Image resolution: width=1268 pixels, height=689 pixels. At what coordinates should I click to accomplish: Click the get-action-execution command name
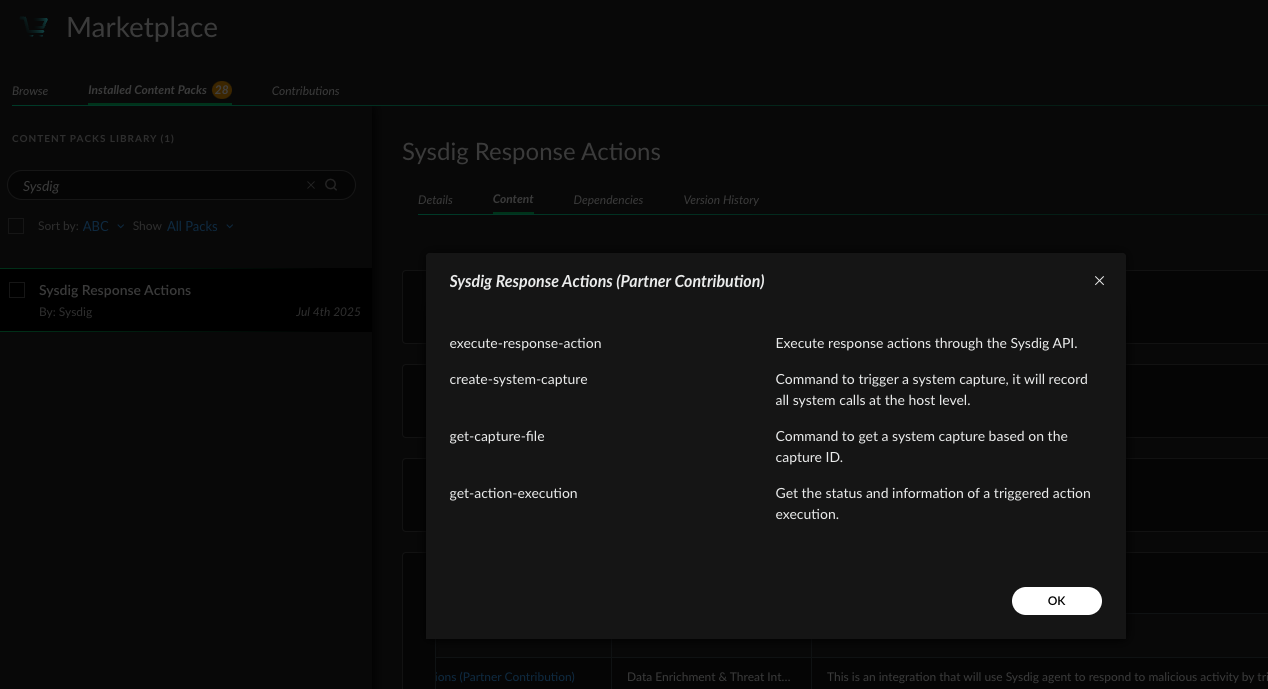[513, 493]
